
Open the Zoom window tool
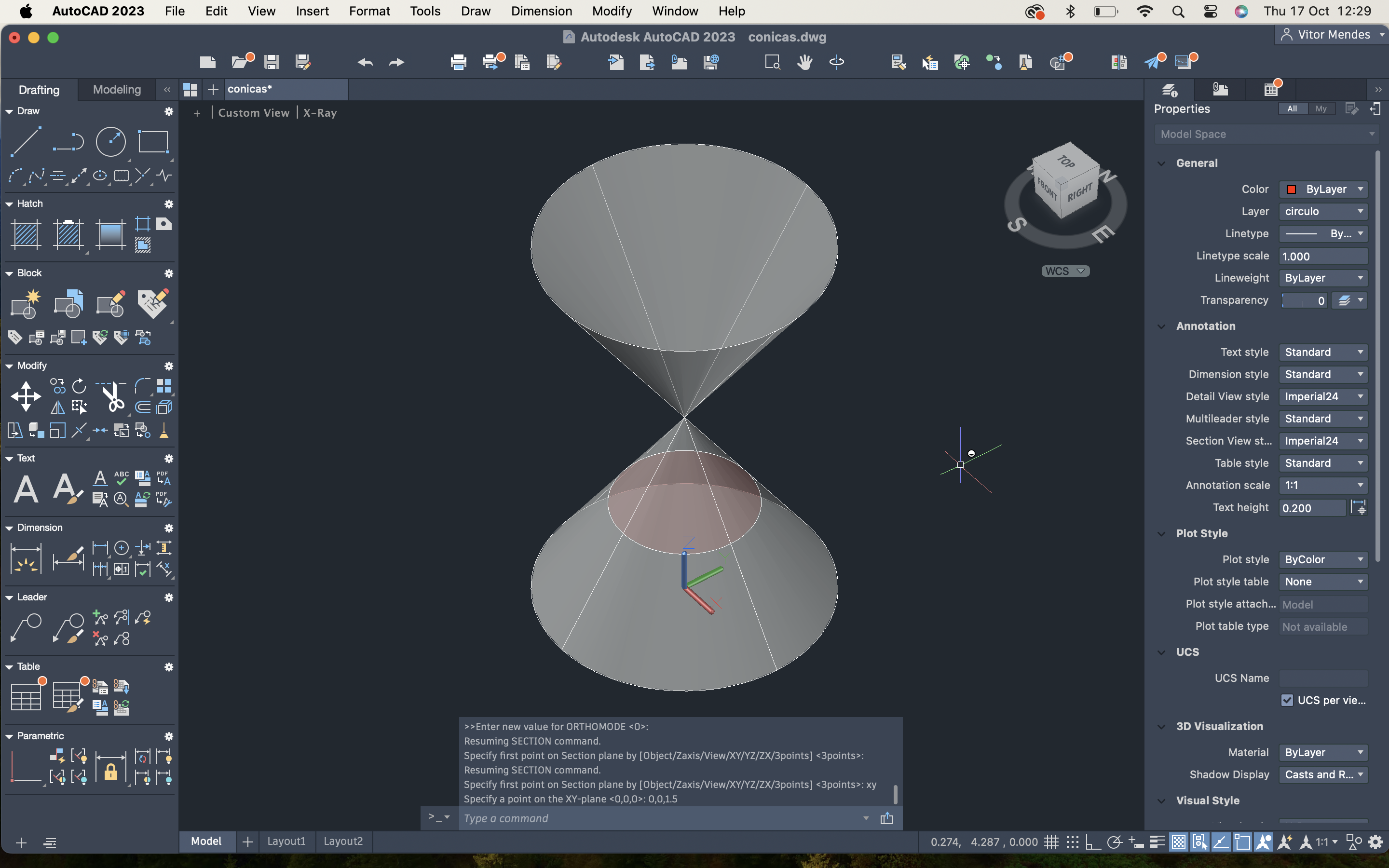pyautogui.click(x=773, y=62)
